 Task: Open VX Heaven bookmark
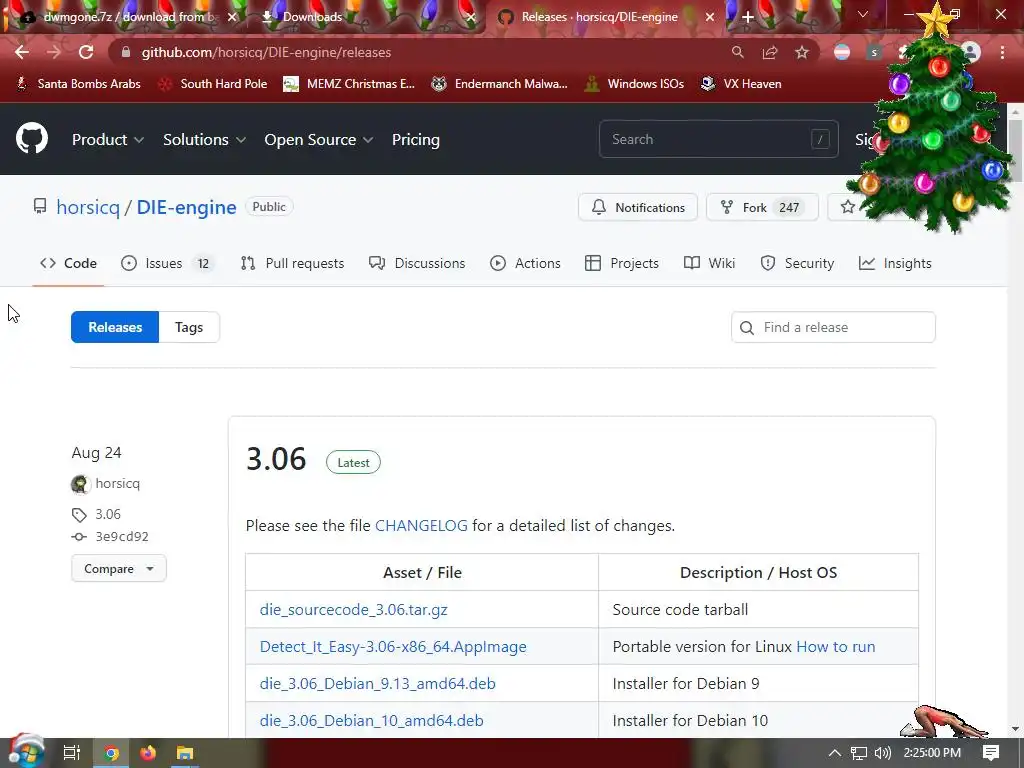[741, 84]
